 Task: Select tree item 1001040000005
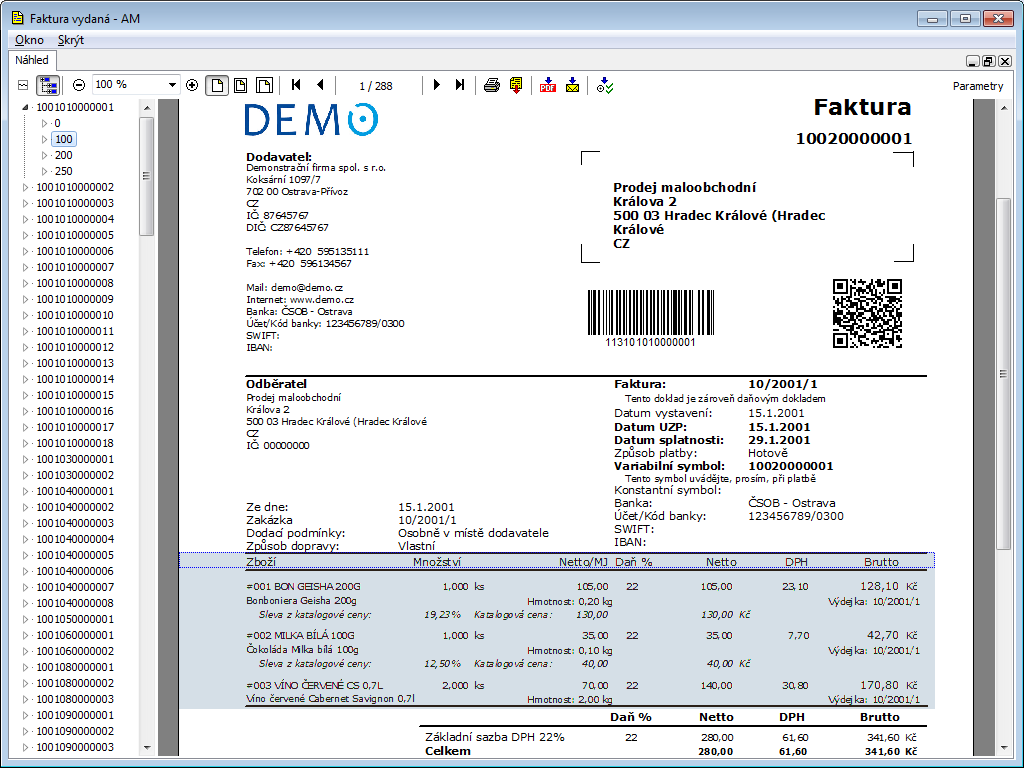(75, 555)
